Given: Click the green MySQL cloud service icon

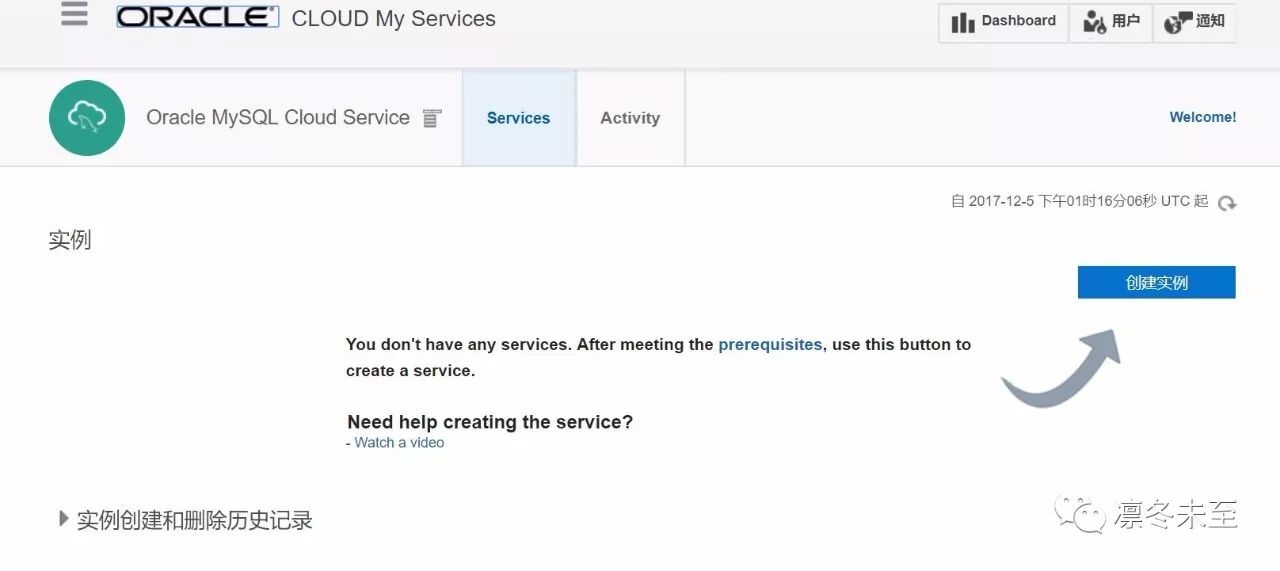Looking at the screenshot, I should pos(87,118).
